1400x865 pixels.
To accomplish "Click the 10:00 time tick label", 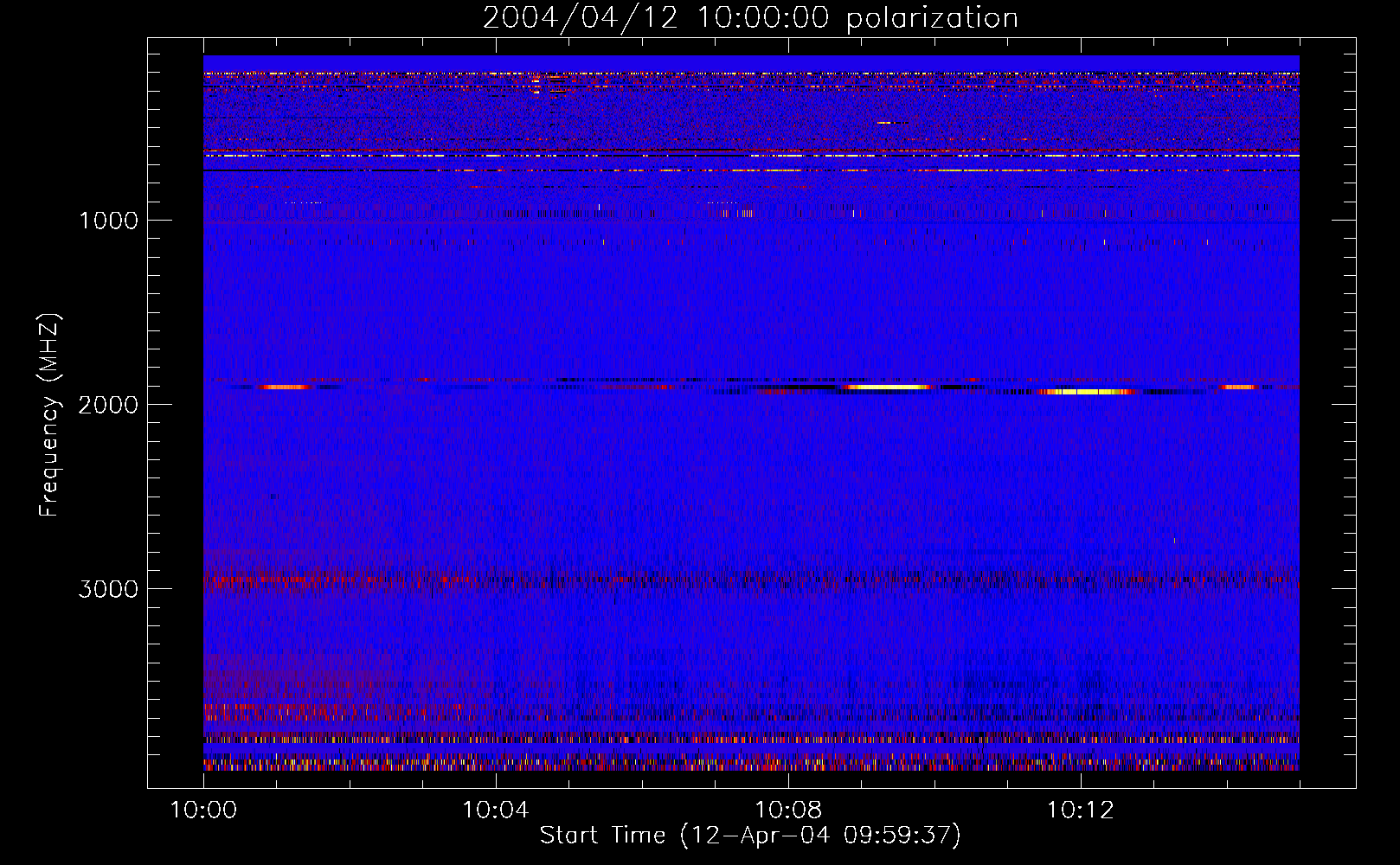I will coord(203,811).
